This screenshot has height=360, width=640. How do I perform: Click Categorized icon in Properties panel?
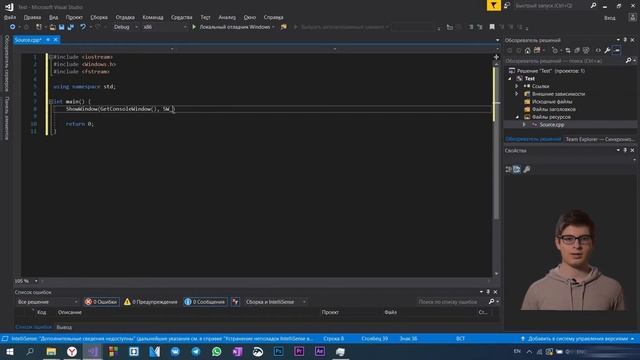[x=508, y=169]
